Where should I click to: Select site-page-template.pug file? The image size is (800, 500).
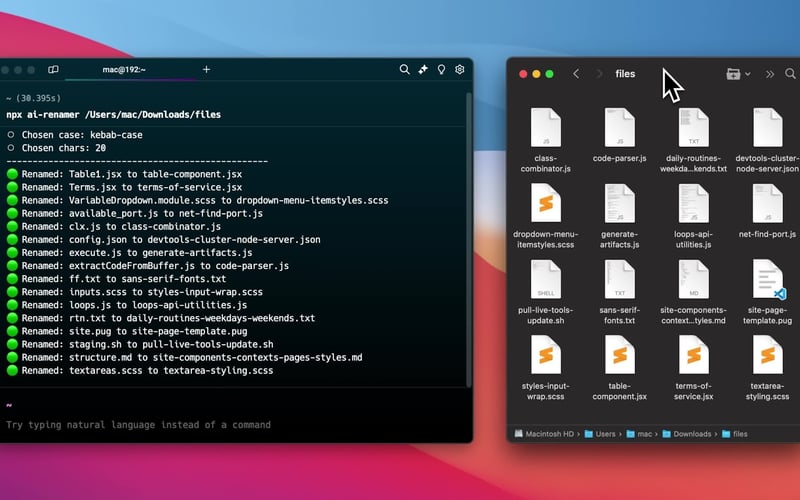[767, 292]
